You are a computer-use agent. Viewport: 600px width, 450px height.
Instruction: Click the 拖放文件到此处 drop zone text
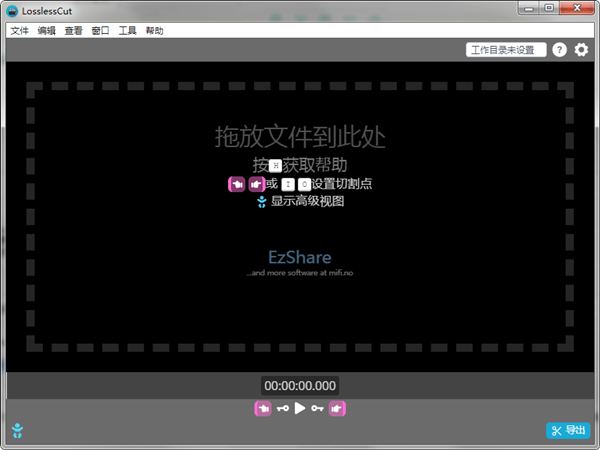click(x=300, y=136)
